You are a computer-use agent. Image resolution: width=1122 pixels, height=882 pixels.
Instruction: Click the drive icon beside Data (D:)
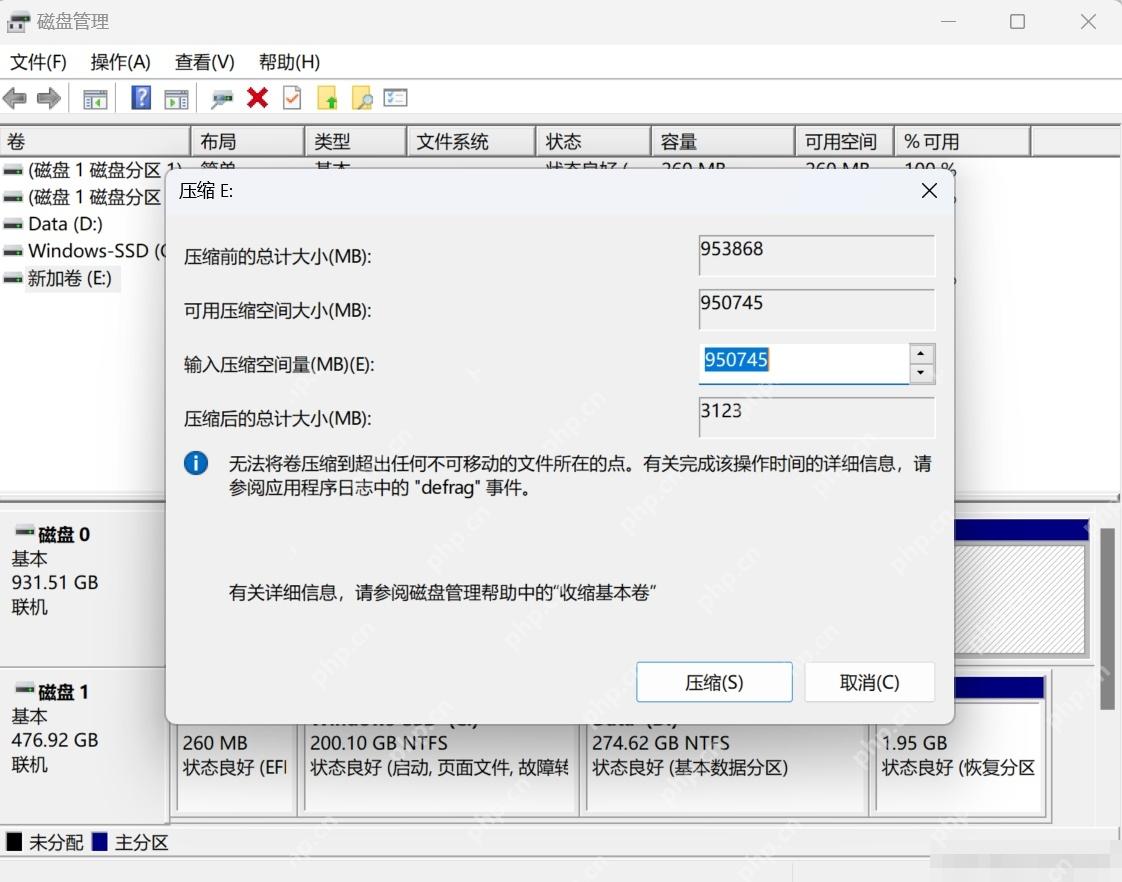[13, 225]
